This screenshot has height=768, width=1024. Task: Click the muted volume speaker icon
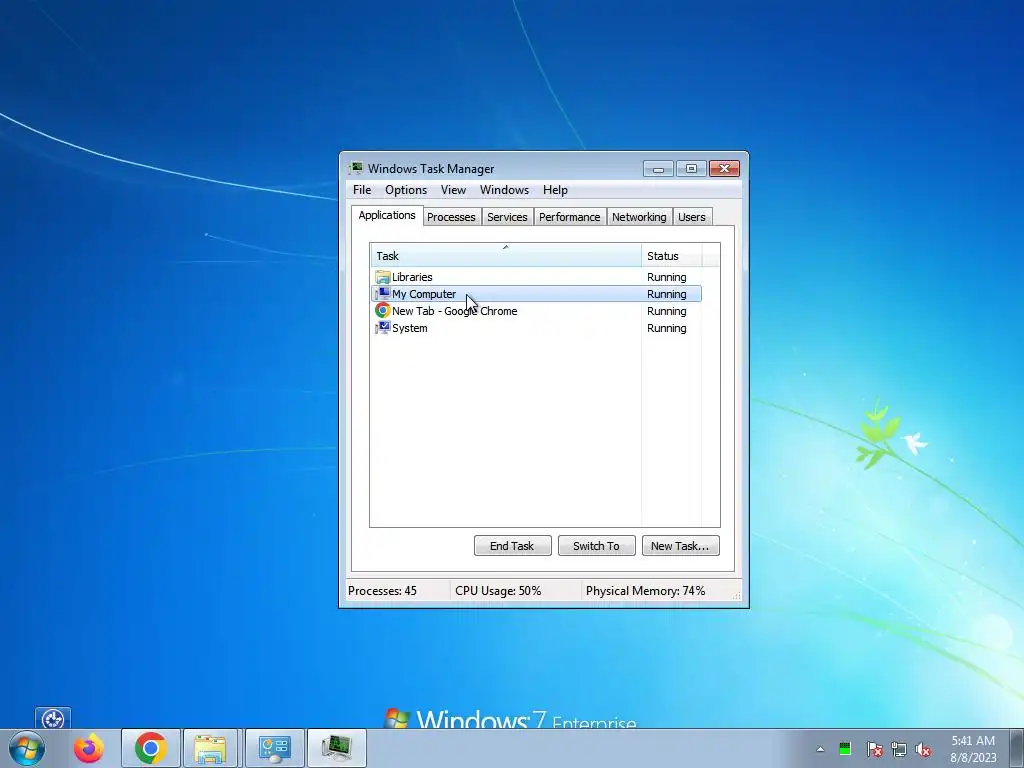923,749
